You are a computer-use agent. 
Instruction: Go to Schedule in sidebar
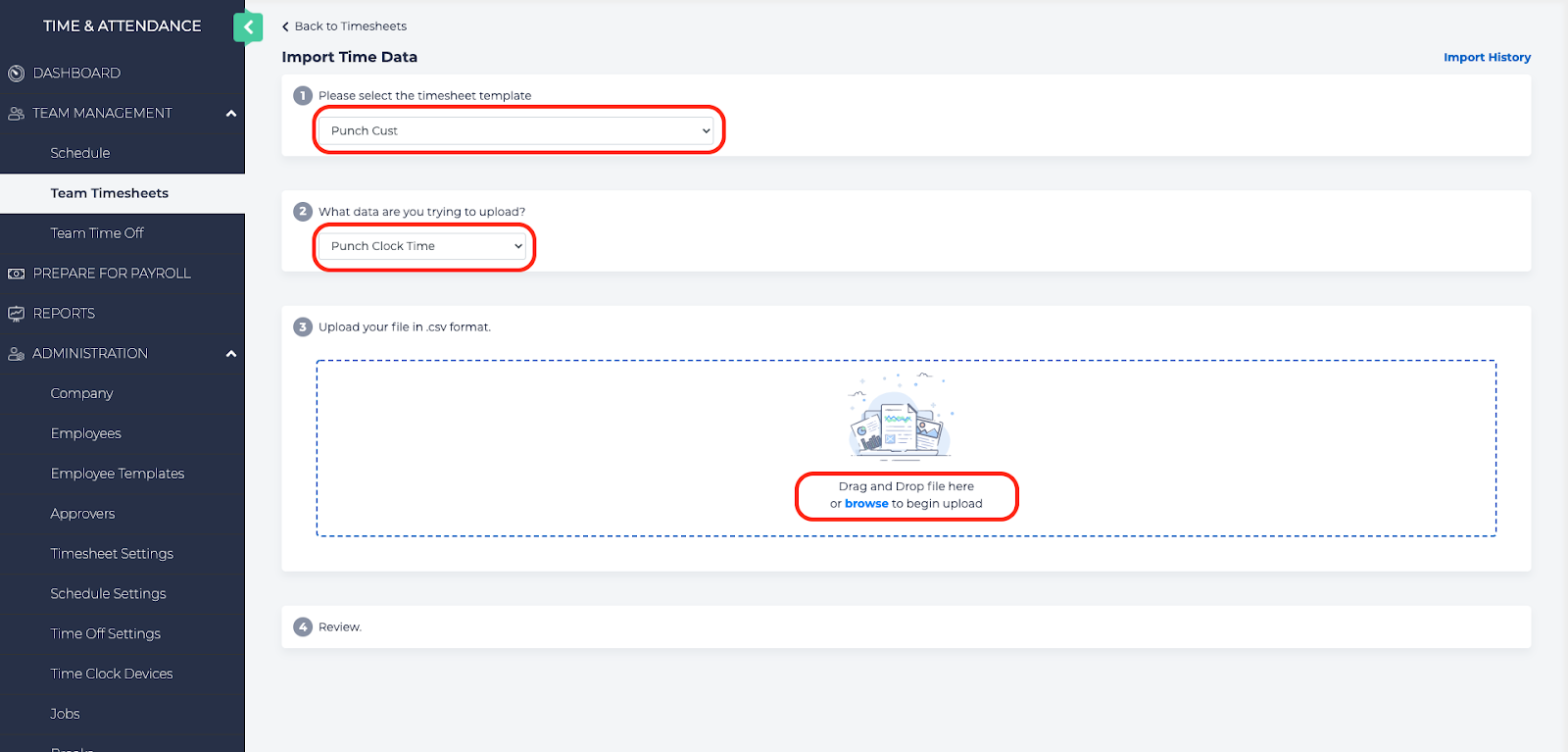80,153
